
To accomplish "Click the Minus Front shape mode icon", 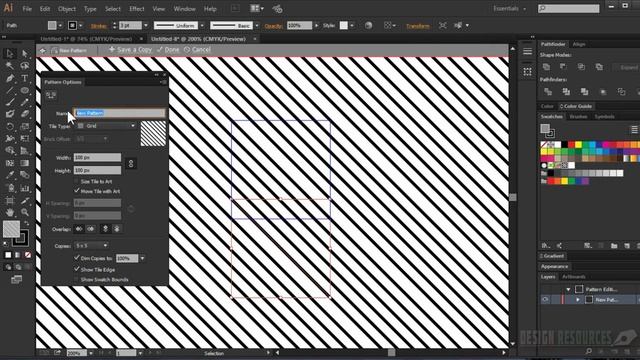I will pyautogui.click(x=564, y=67).
